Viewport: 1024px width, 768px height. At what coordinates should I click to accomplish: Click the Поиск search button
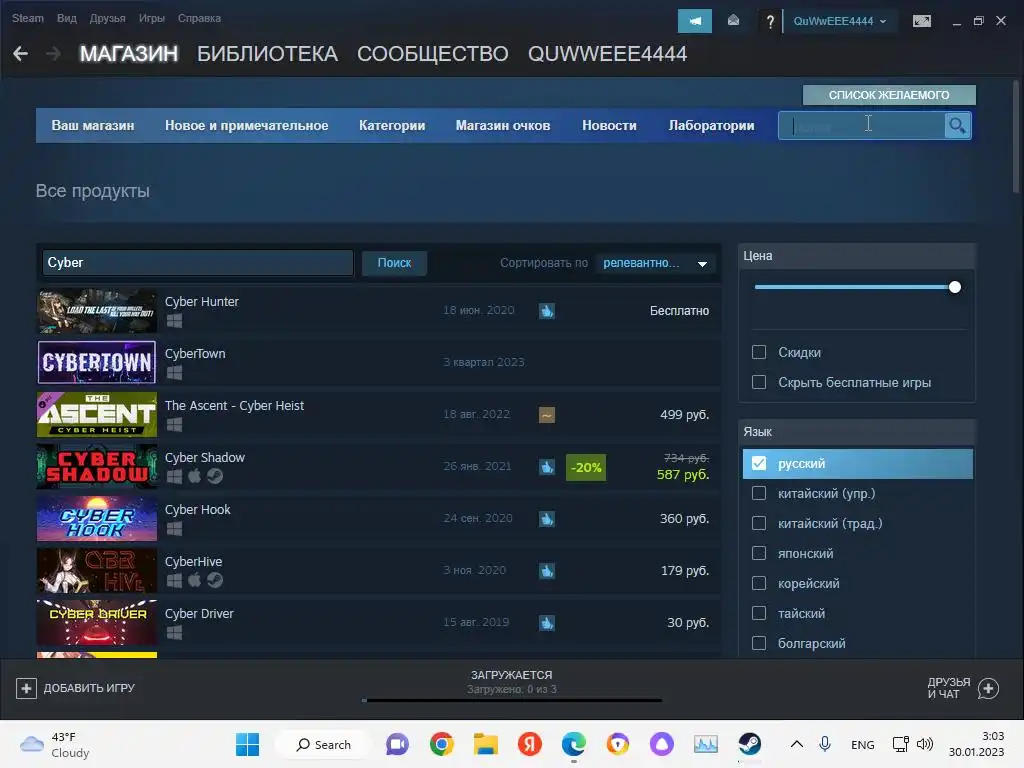click(394, 263)
